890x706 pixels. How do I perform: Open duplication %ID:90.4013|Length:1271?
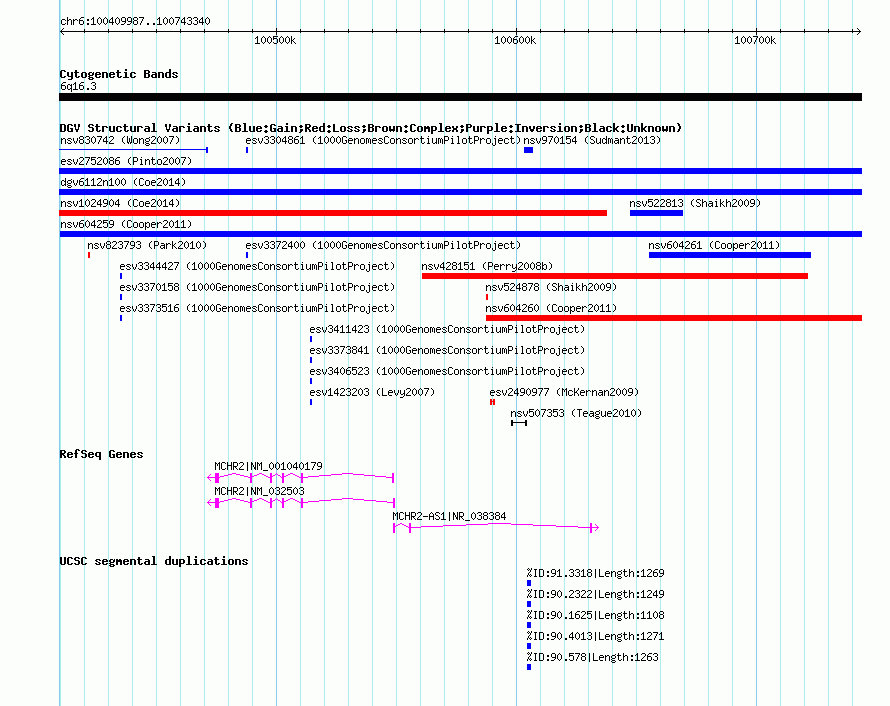click(595, 636)
